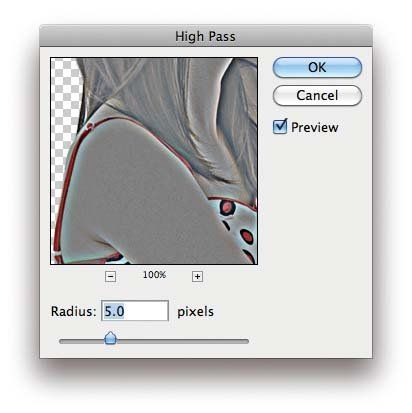Click the upper red dot in preview
412x413 pixels.
click(x=228, y=208)
